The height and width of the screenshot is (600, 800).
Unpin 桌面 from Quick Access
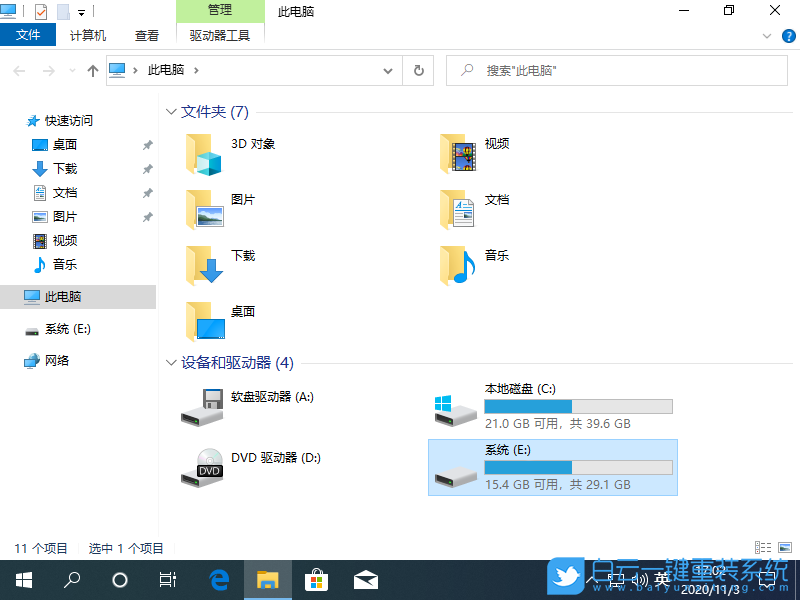click(x=147, y=144)
